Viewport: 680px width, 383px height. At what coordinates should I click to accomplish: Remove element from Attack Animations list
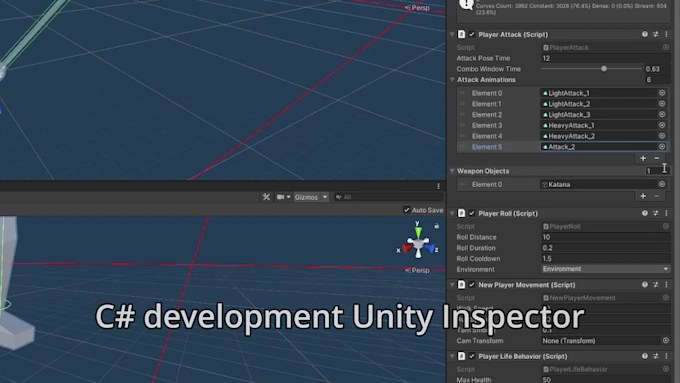[x=657, y=158]
